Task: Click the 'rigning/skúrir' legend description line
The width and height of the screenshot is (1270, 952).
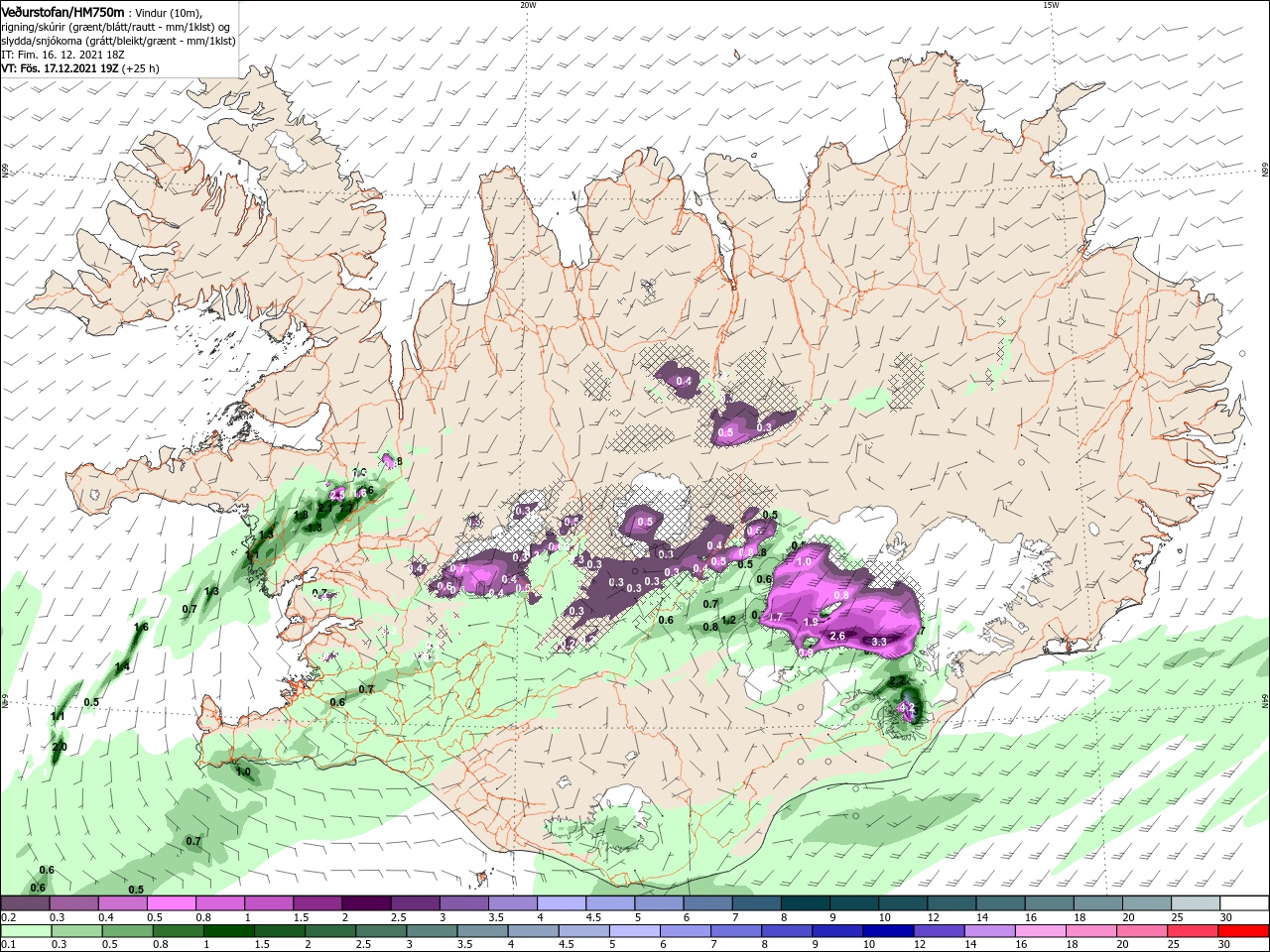Action: pos(117,27)
